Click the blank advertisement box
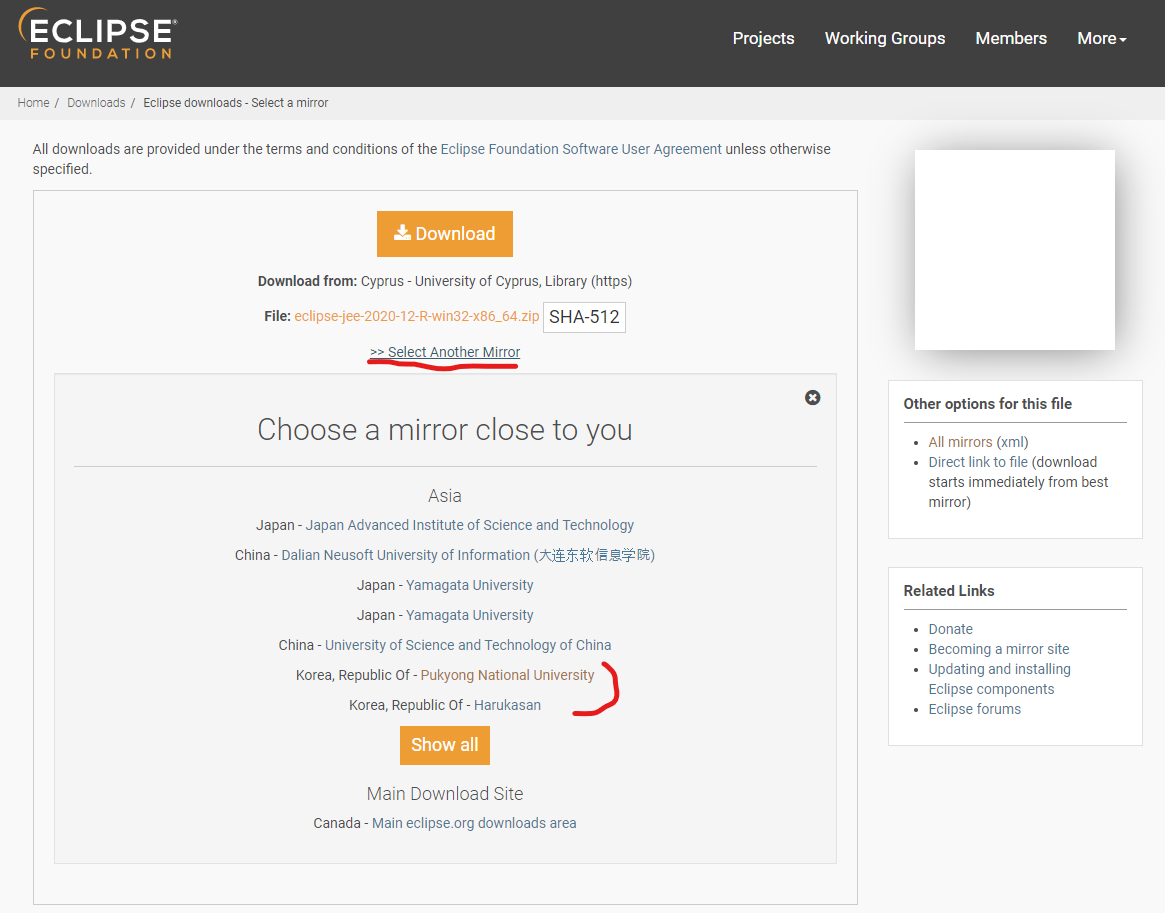 tap(1014, 250)
